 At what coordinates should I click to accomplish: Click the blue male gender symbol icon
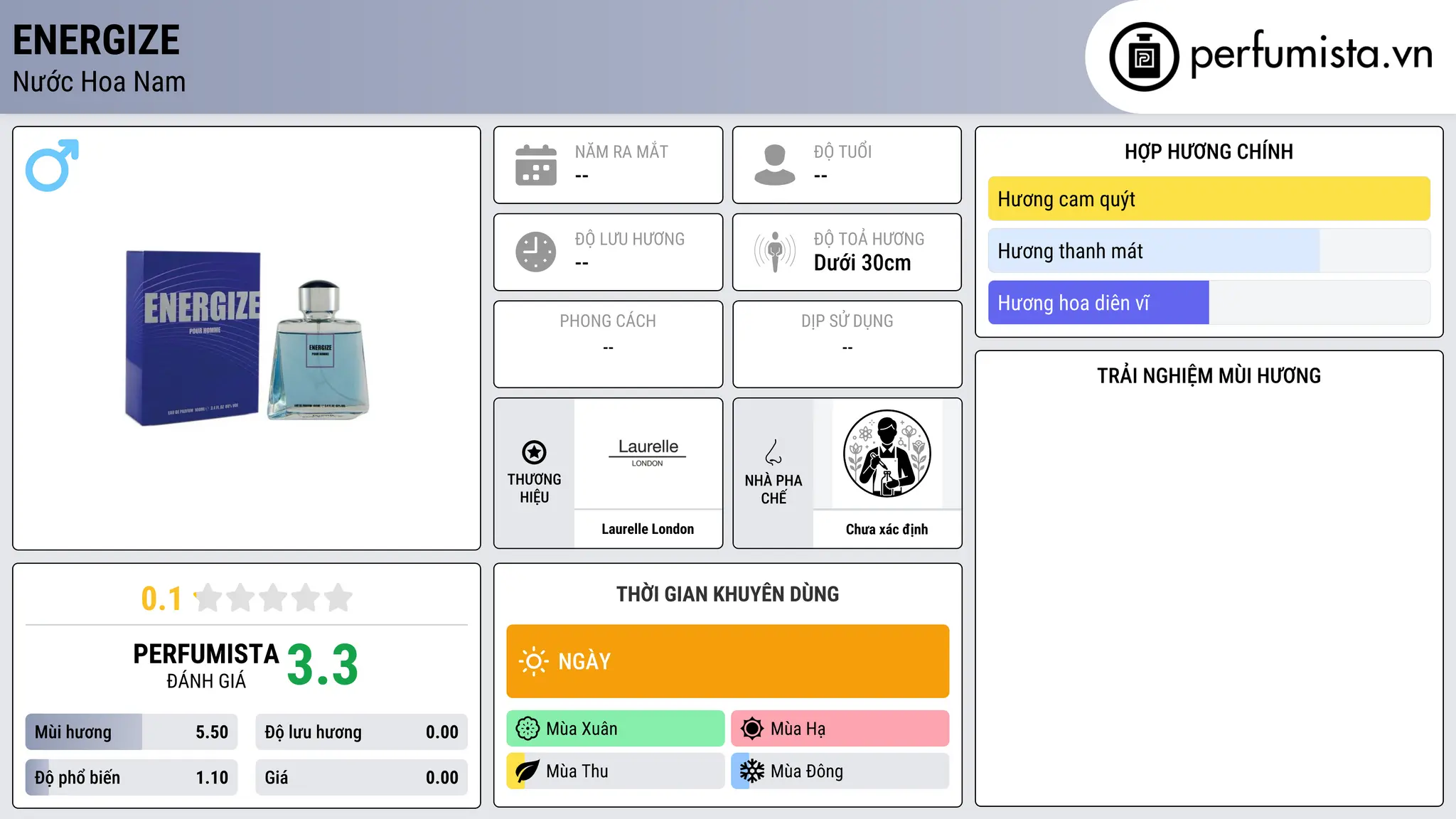(52, 165)
